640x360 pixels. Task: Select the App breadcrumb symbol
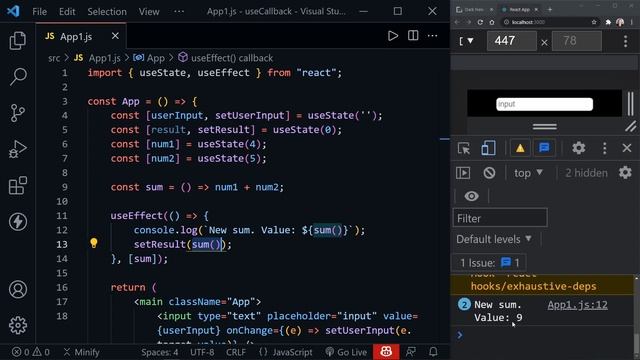click(x=156, y=58)
